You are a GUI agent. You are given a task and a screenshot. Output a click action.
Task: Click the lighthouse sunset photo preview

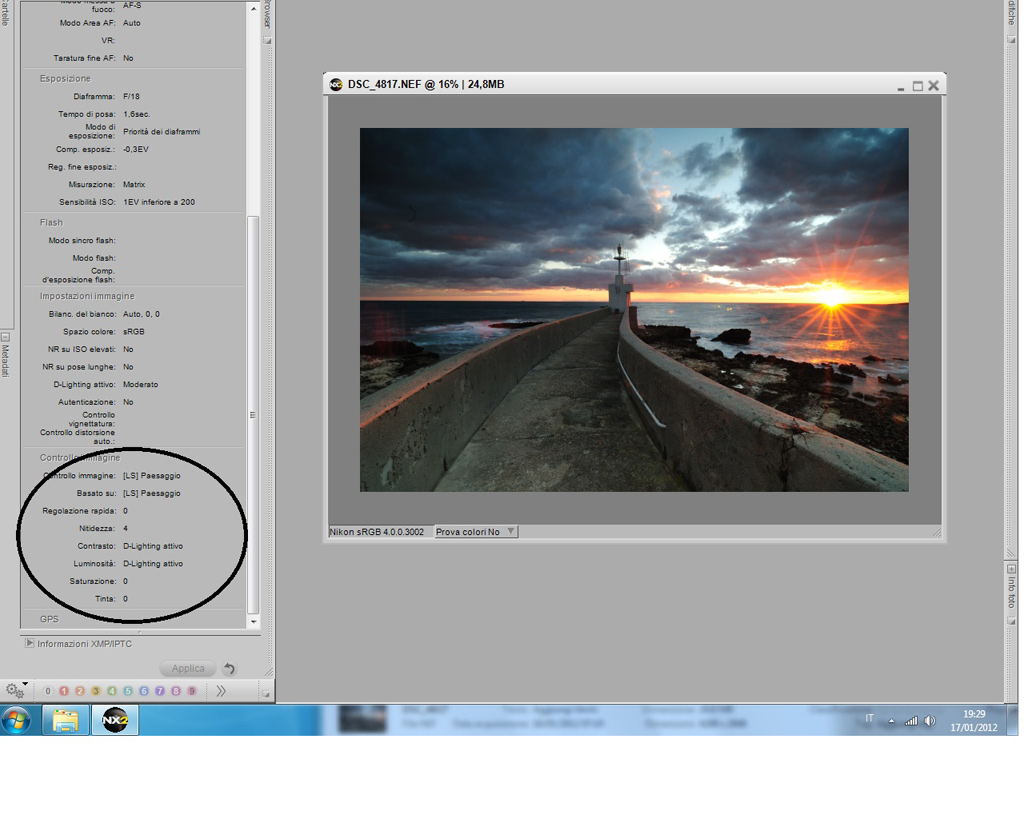click(x=634, y=310)
